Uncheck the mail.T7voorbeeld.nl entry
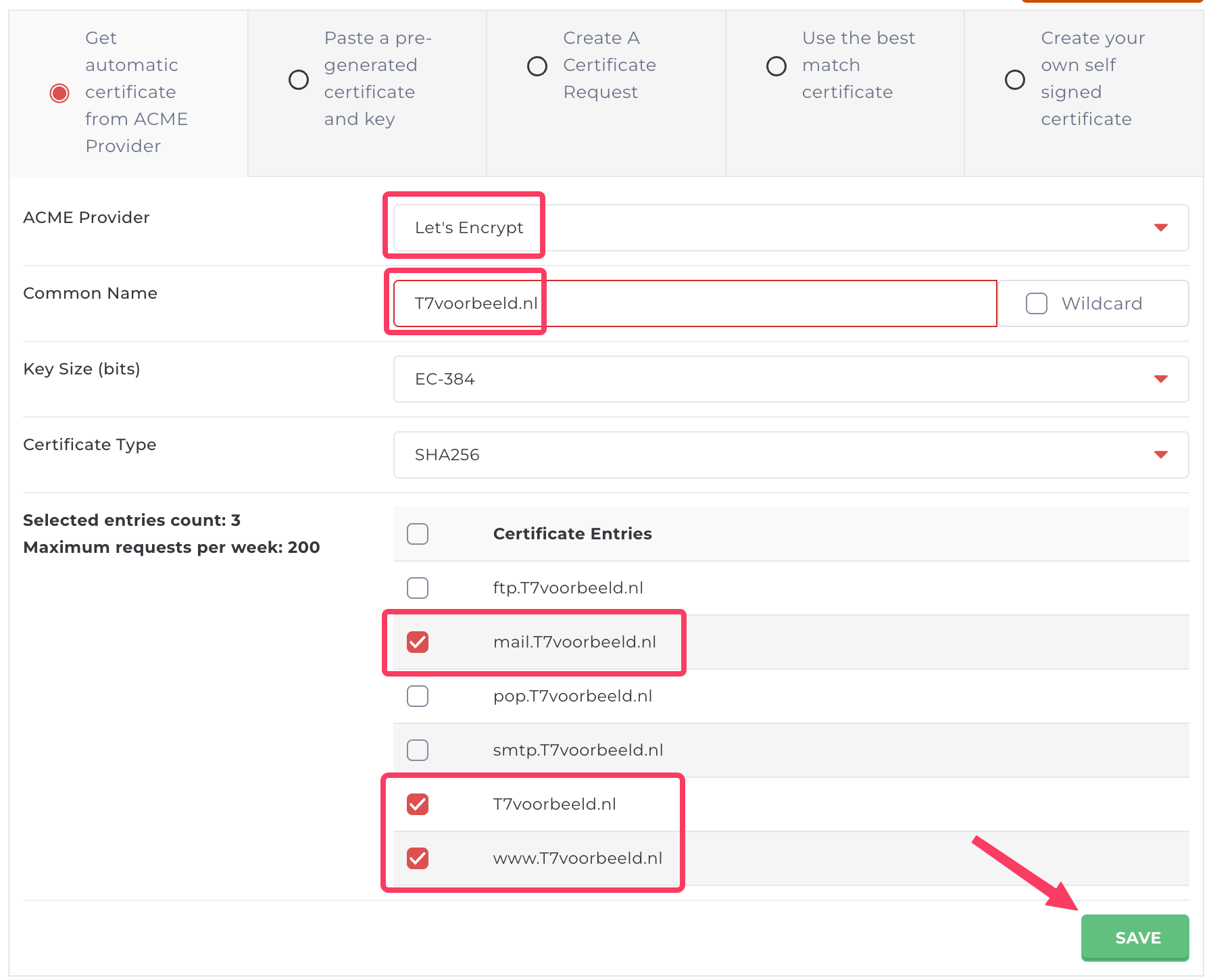This screenshot has height=980, width=1211. point(418,642)
